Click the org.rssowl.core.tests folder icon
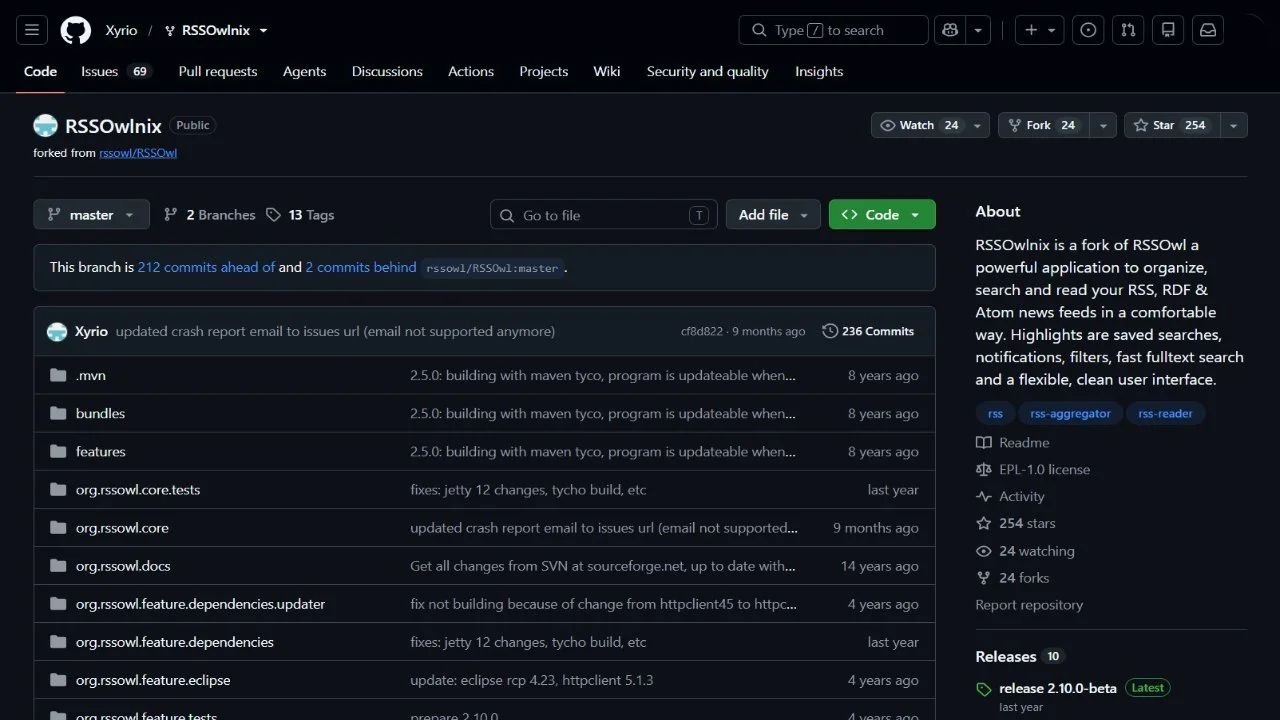The image size is (1280, 720). point(58,490)
